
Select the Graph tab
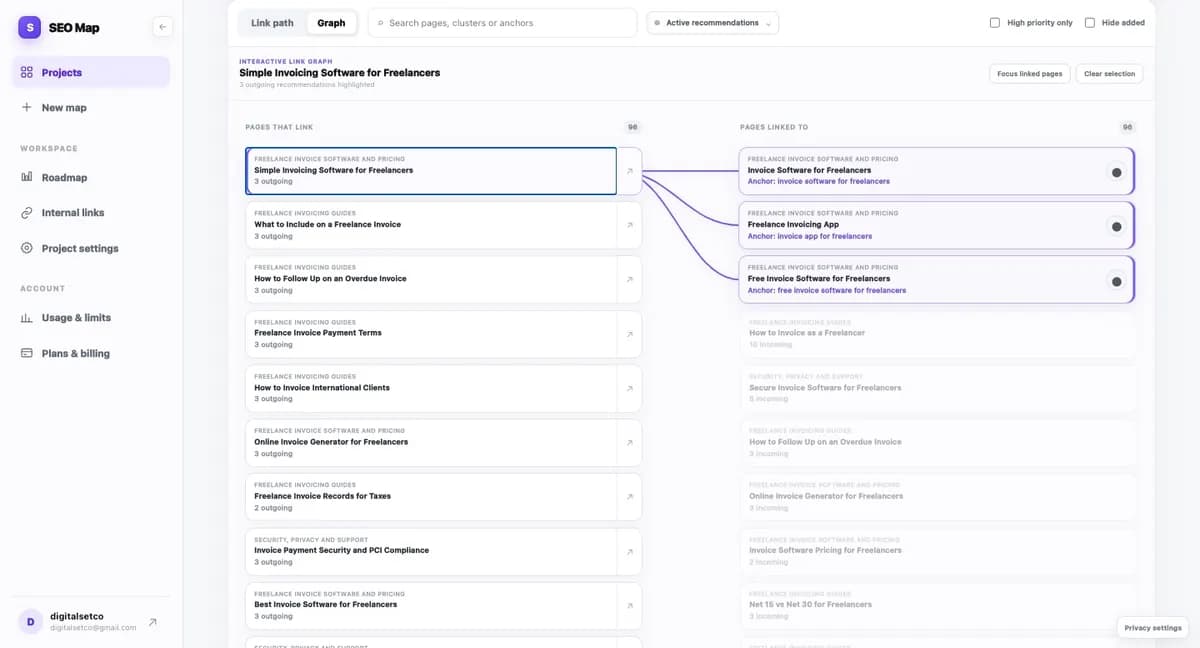pos(331,23)
